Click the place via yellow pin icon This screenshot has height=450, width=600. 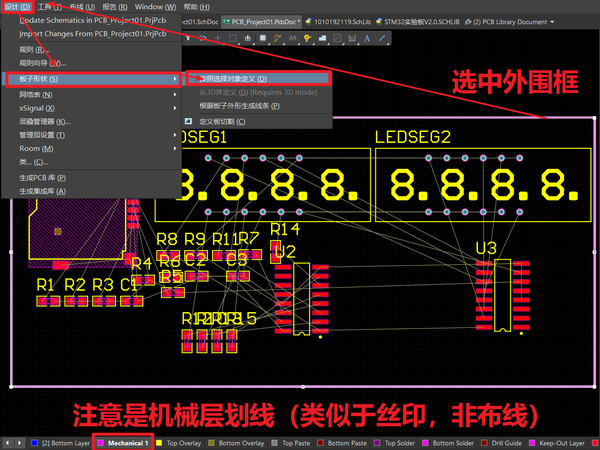click(307, 38)
